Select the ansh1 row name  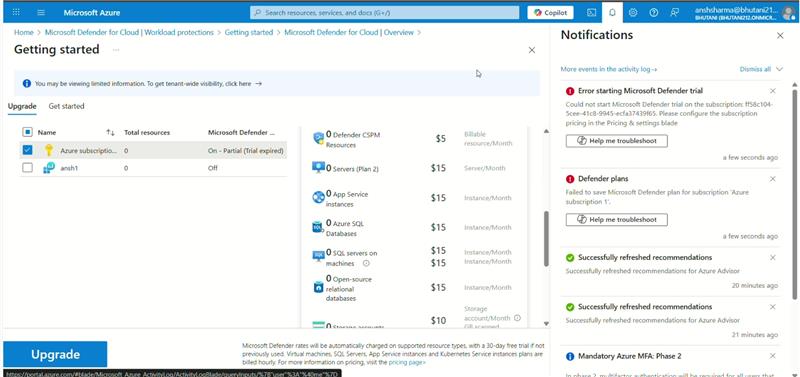click(x=69, y=168)
